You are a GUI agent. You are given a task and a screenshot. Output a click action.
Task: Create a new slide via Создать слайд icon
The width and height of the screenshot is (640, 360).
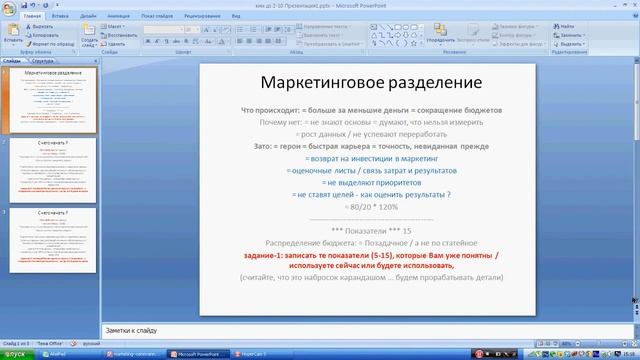[89, 30]
